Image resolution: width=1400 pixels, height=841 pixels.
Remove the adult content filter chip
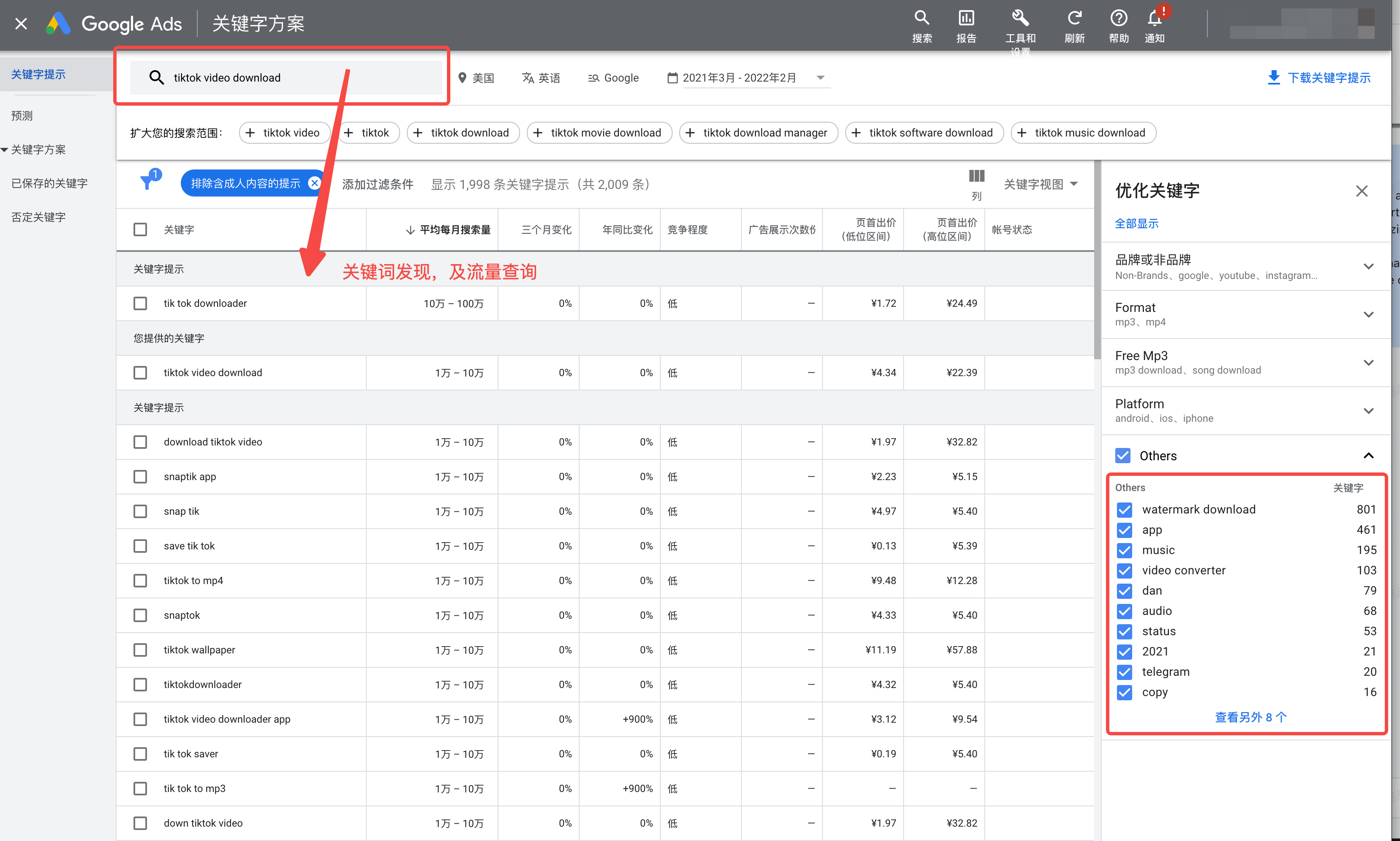pyautogui.click(x=314, y=183)
